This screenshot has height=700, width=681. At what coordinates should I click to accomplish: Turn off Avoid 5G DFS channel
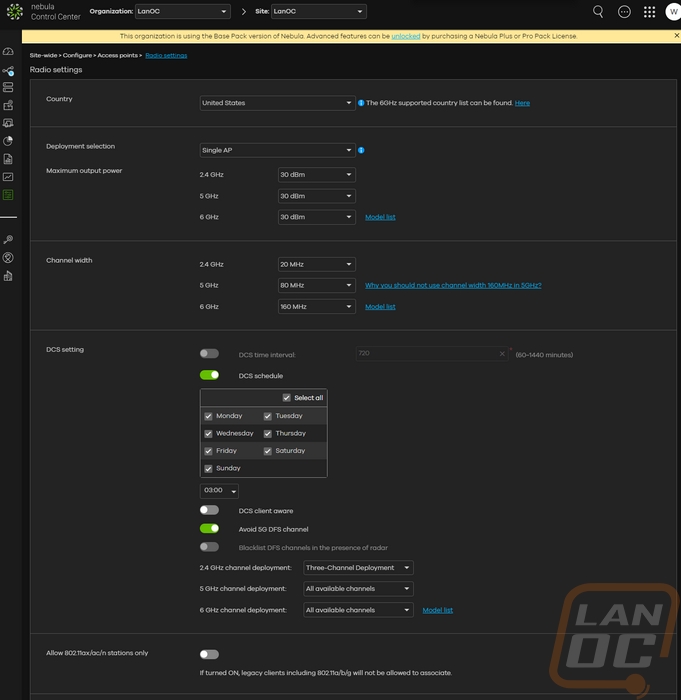(x=209, y=529)
